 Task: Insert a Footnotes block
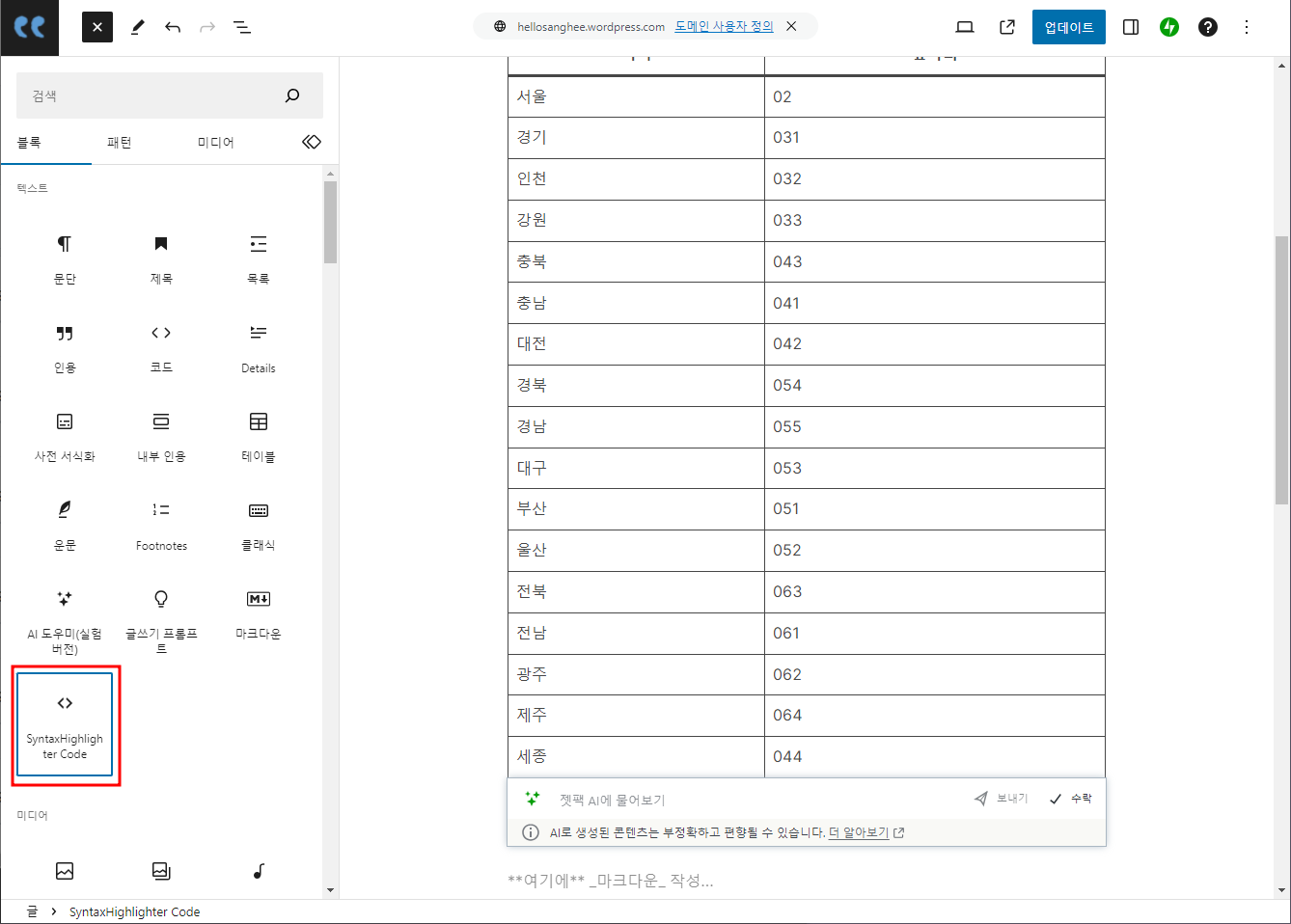161,526
